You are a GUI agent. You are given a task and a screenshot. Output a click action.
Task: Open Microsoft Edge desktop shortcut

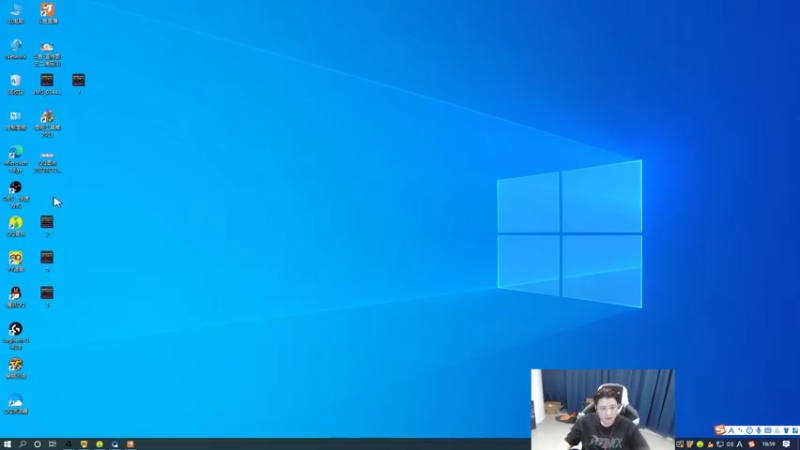[x=16, y=159]
